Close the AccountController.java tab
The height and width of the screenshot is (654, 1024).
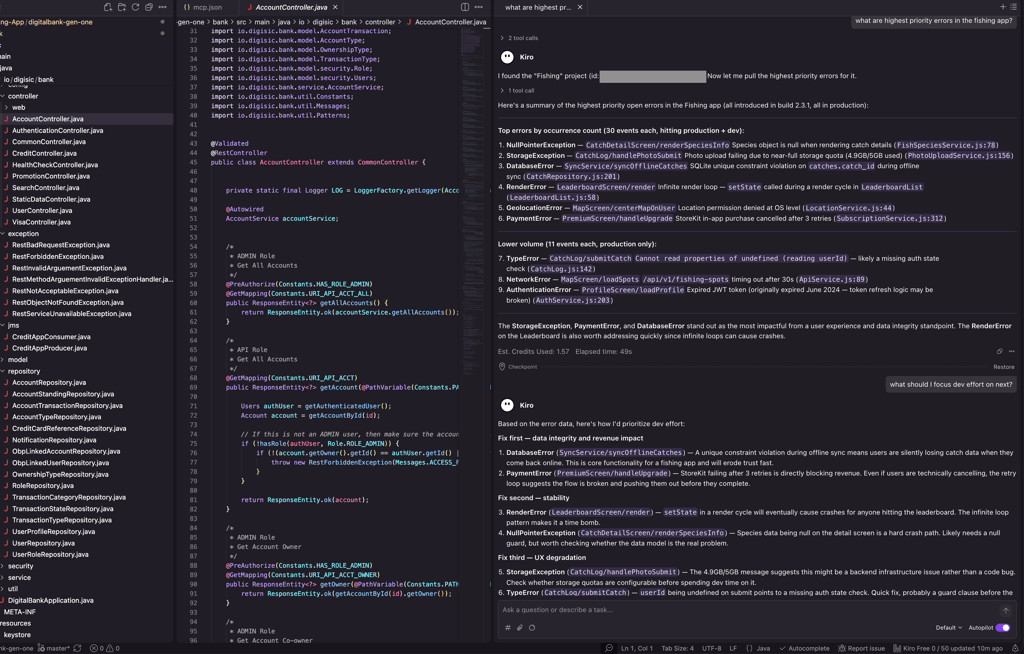335,7
